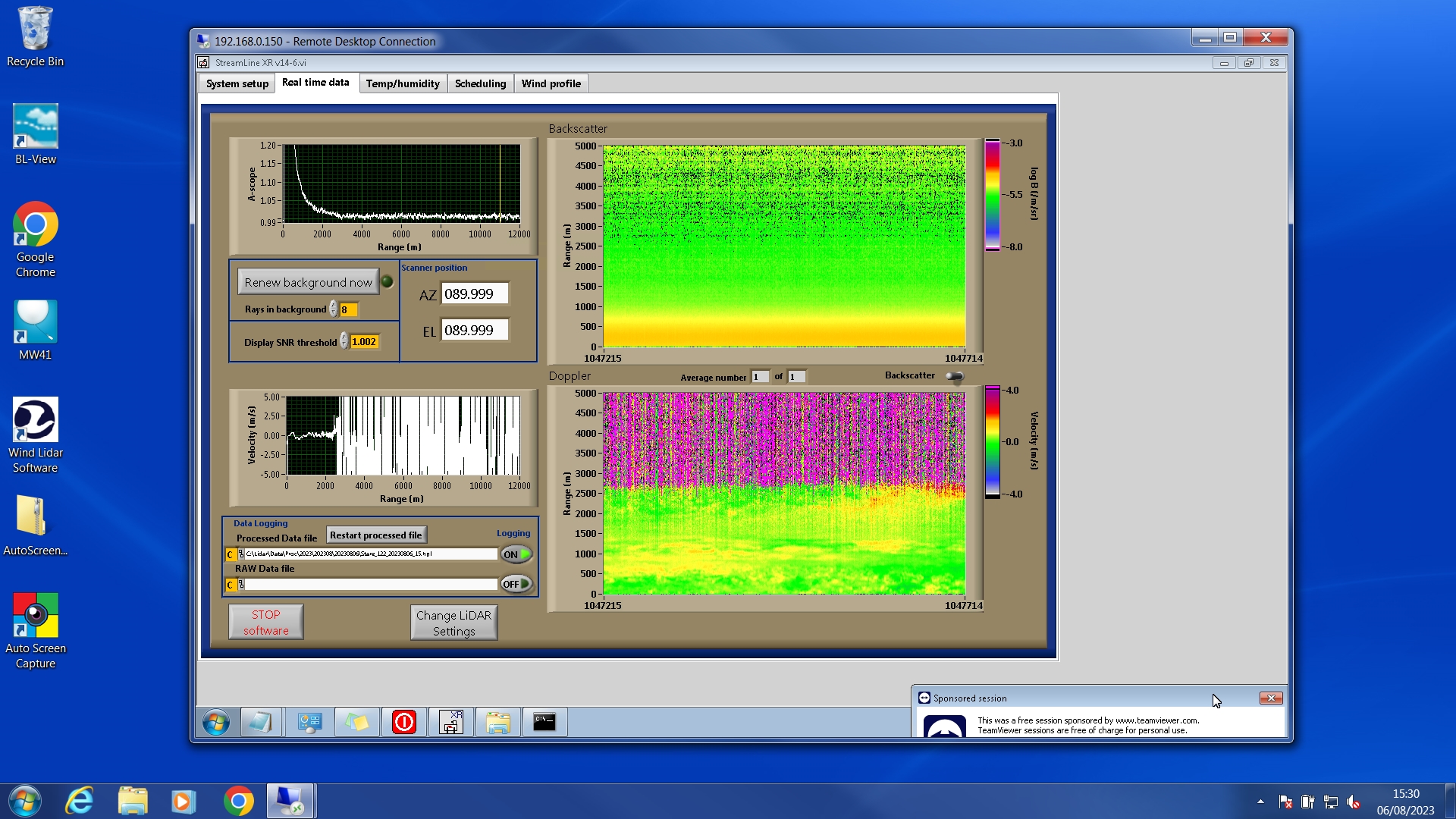Open Sticky Notes in the remote taskbar

[x=356, y=722]
